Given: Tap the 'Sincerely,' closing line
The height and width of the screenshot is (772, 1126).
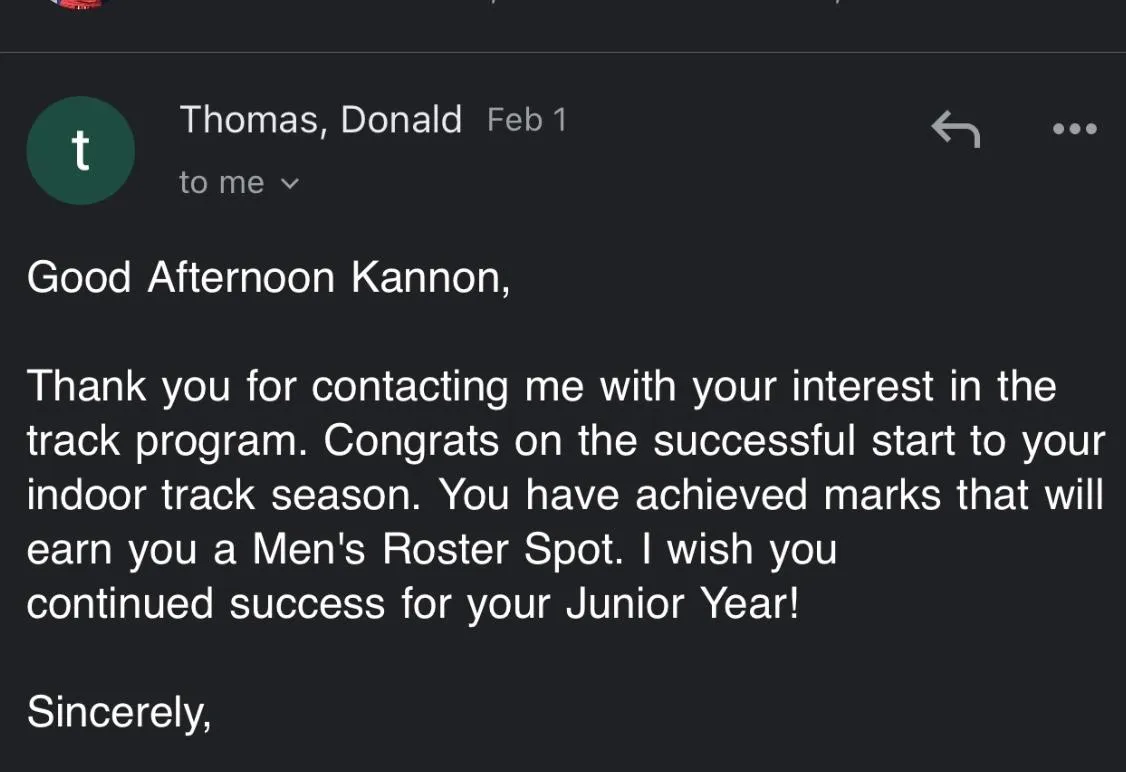Looking at the screenshot, I should pyautogui.click(x=119, y=712).
